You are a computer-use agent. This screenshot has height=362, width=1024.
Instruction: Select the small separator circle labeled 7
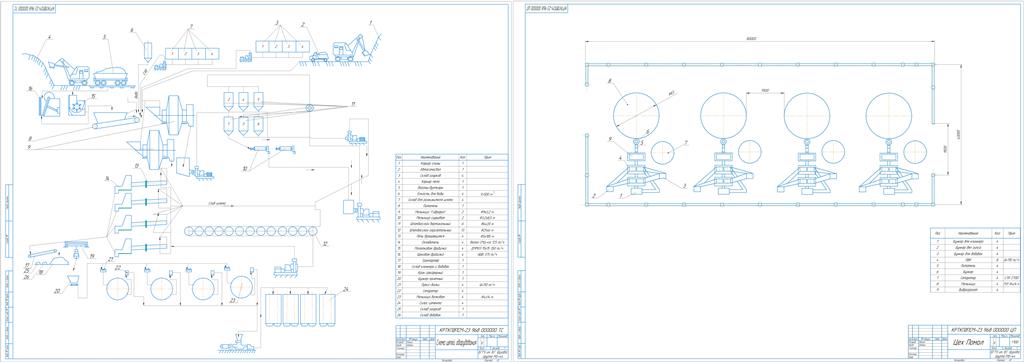pyautogui.click(x=664, y=152)
